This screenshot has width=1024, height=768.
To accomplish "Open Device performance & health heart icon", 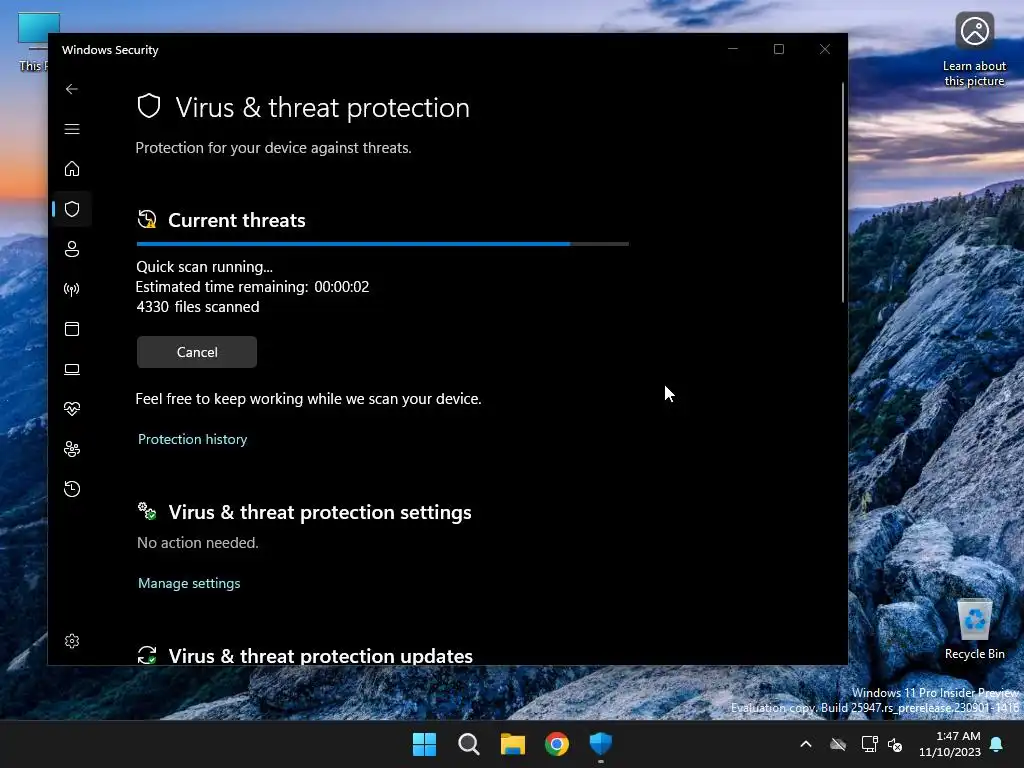I will 72,409.
